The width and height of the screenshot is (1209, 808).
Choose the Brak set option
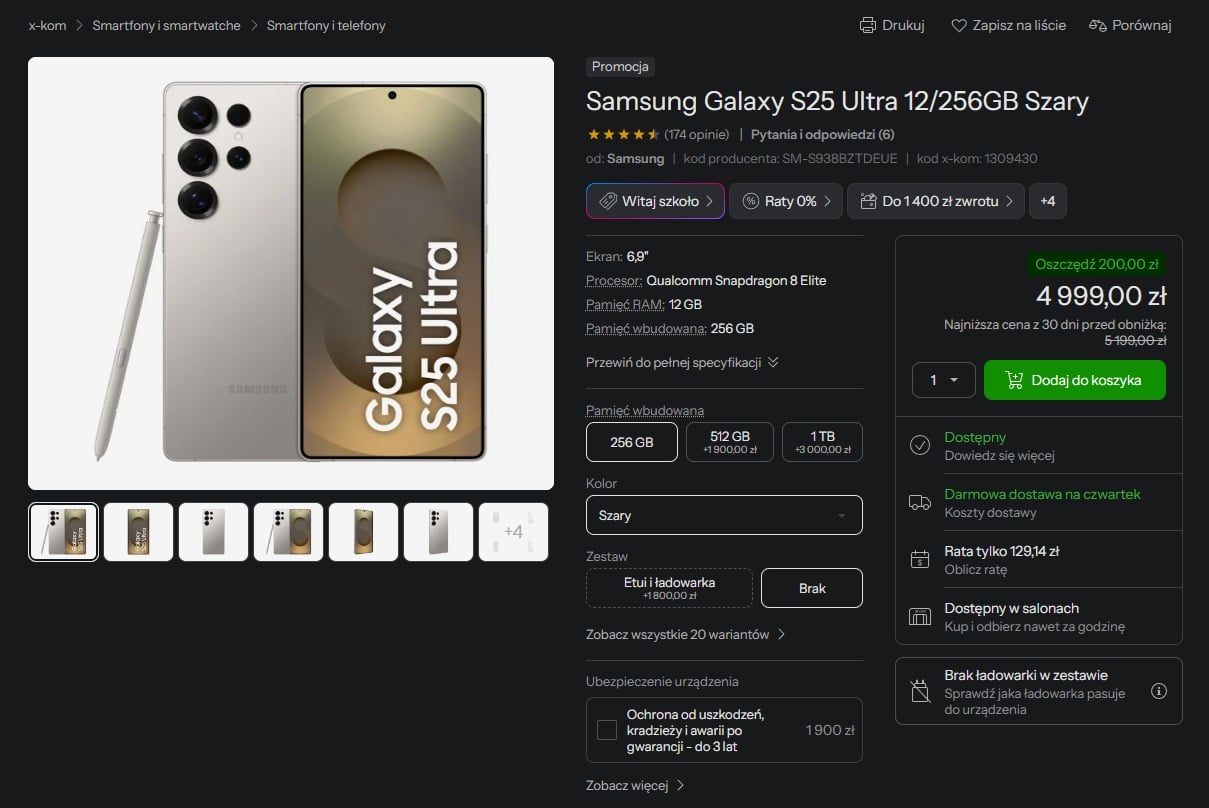pos(812,588)
